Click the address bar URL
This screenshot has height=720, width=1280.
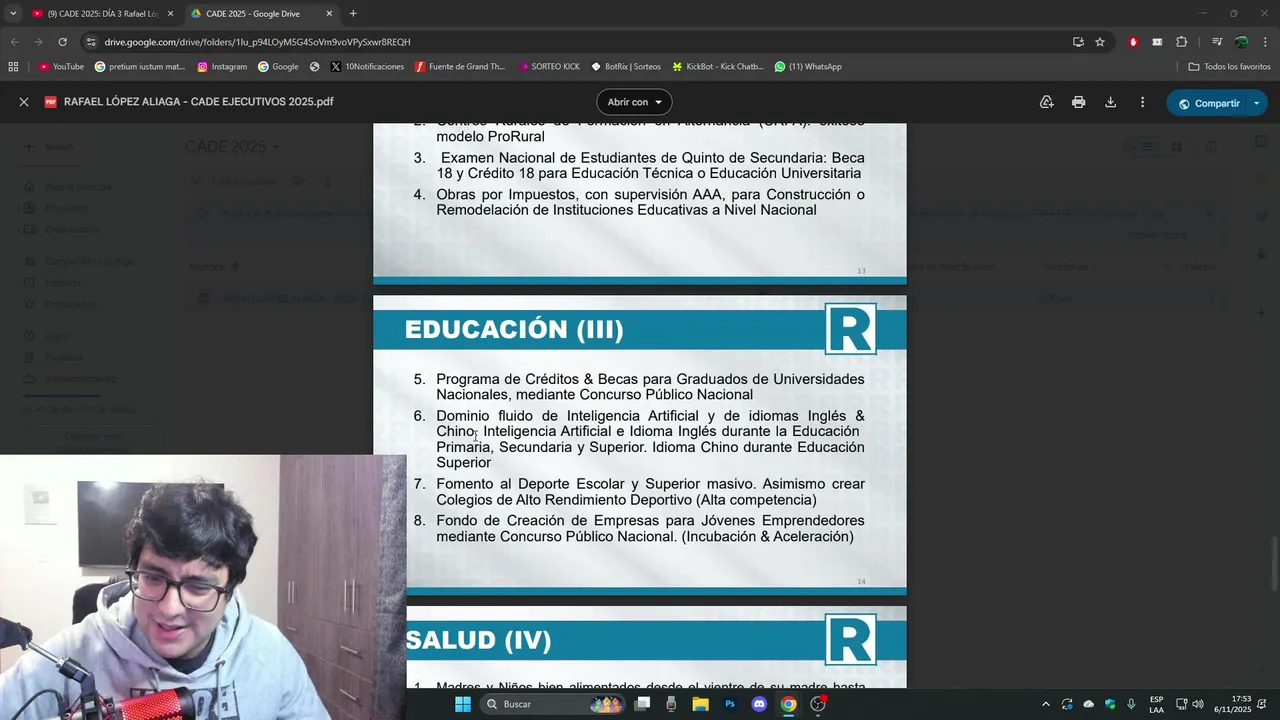coord(257,42)
